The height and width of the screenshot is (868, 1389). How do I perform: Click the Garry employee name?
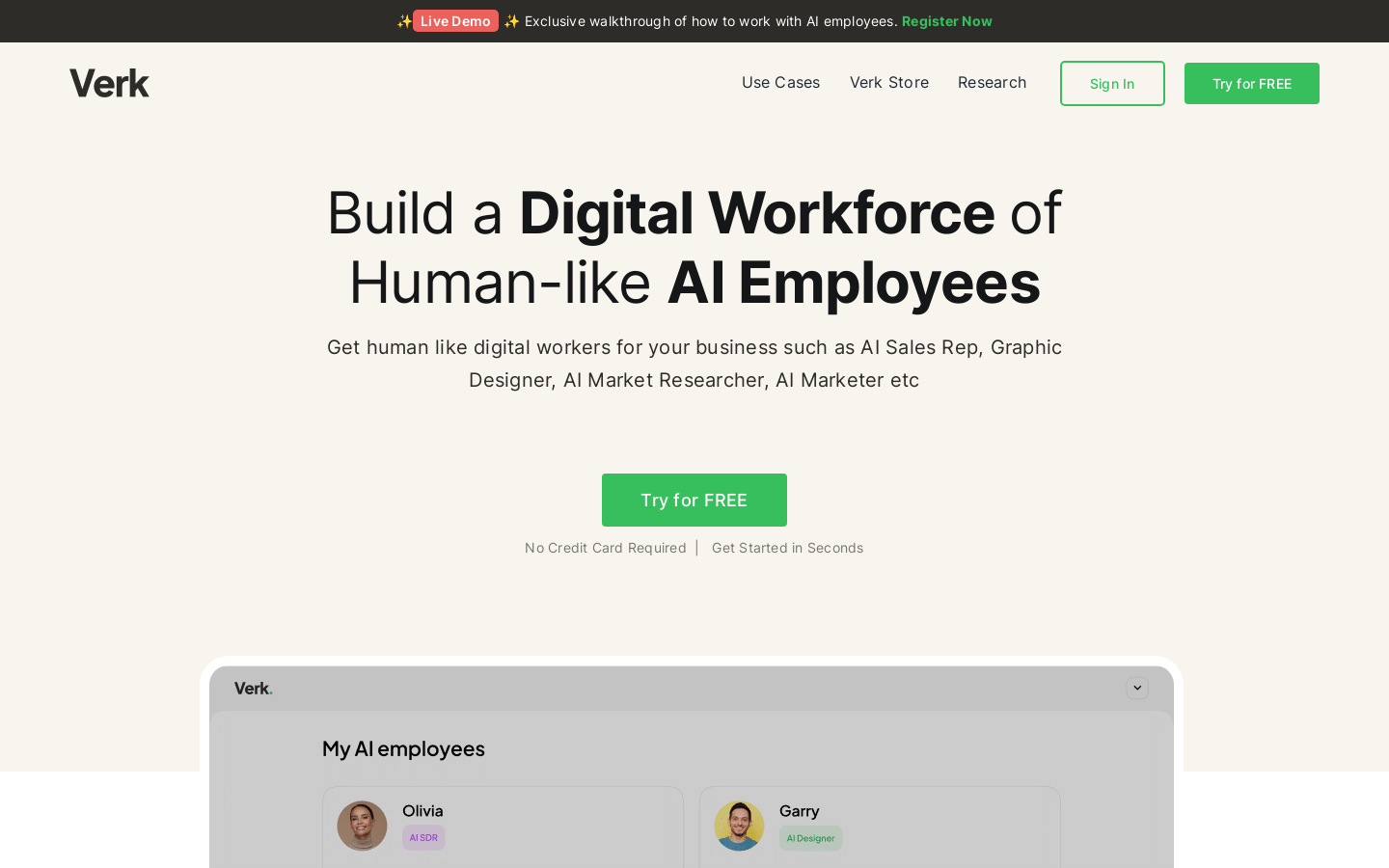800,811
